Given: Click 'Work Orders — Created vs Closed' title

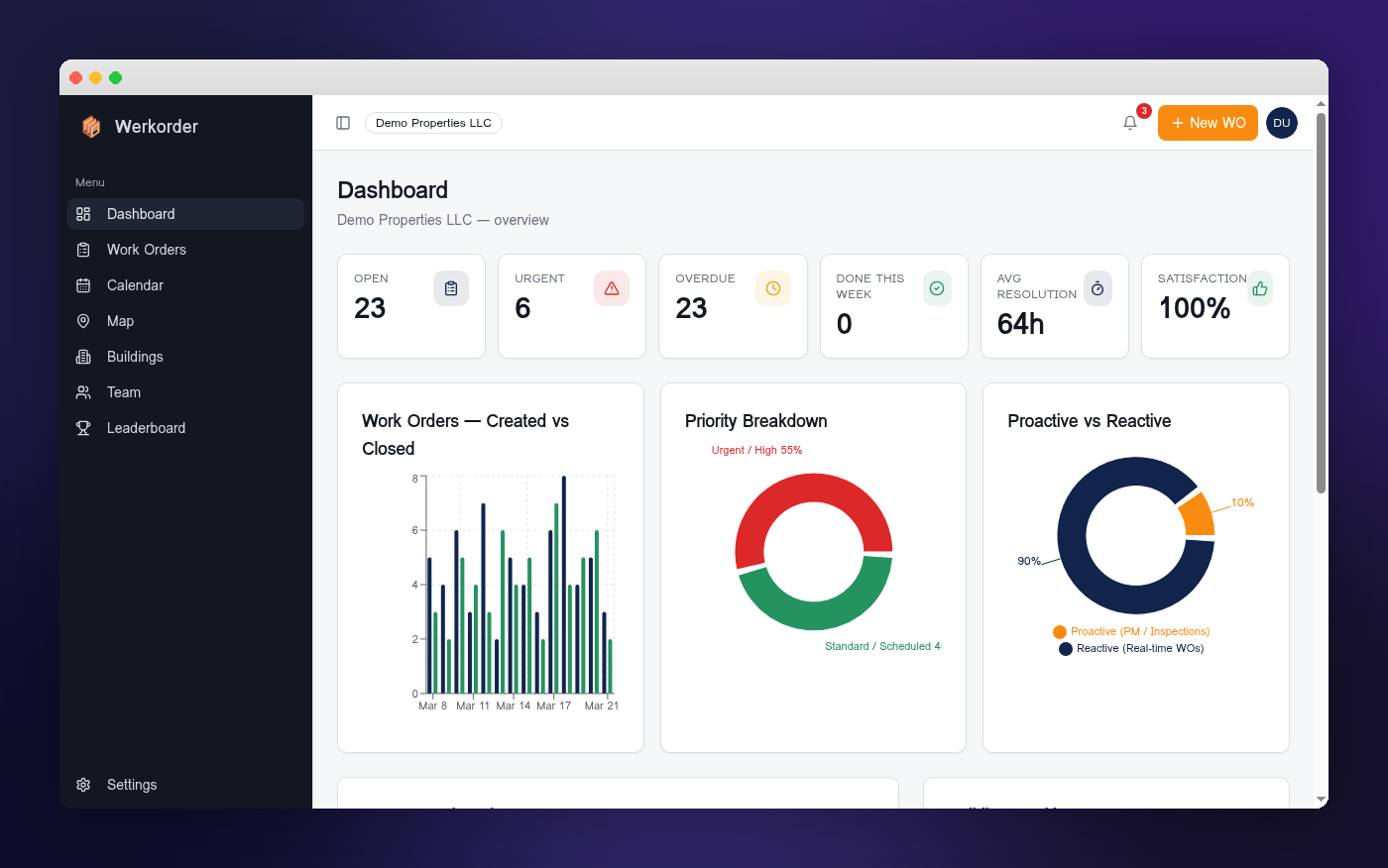Looking at the screenshot, I should [465, 435].
